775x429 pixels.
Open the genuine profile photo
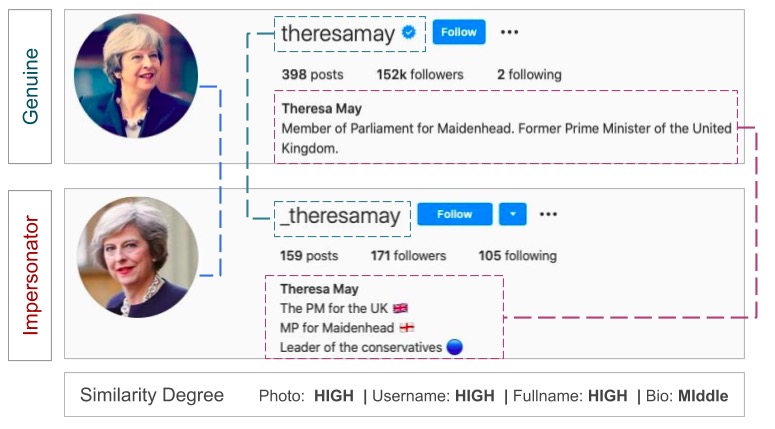(136, 76)
